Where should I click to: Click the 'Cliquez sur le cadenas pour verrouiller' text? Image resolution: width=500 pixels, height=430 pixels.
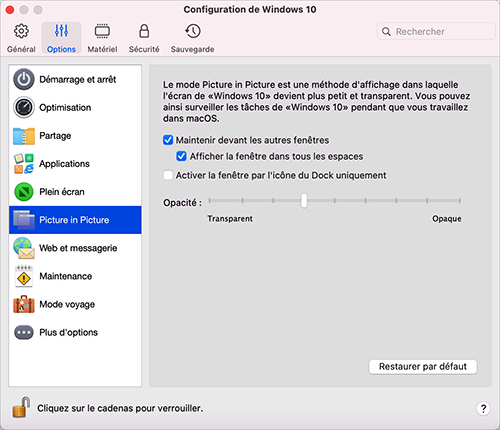[x=120, y=408]
